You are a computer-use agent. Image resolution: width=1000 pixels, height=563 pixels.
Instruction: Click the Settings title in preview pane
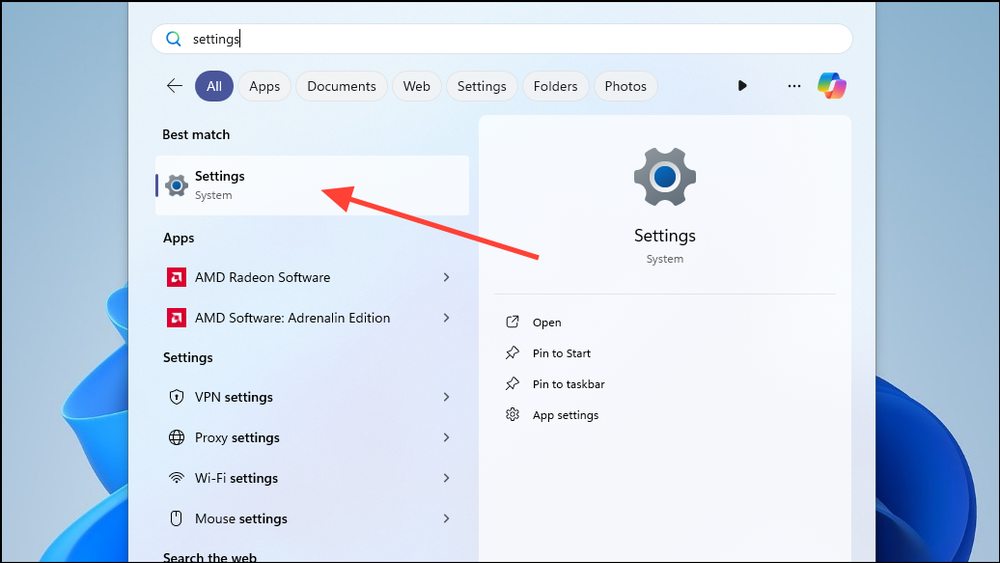click(665, 236)
